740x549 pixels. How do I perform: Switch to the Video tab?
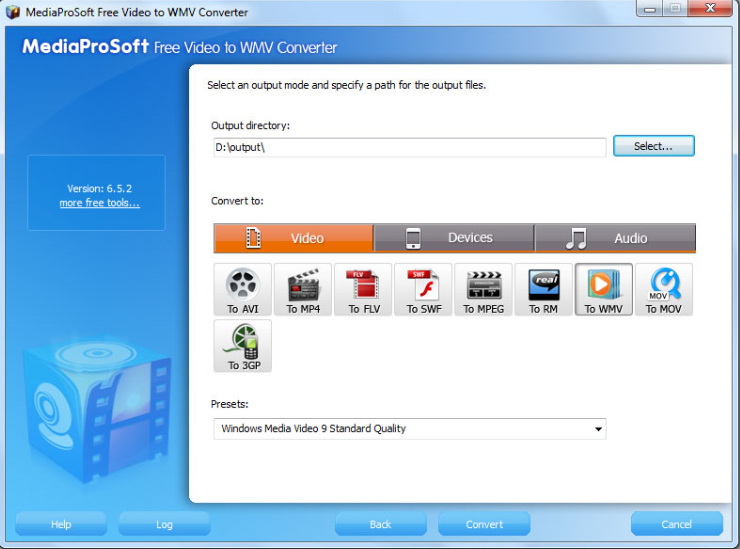coord(293,238)
